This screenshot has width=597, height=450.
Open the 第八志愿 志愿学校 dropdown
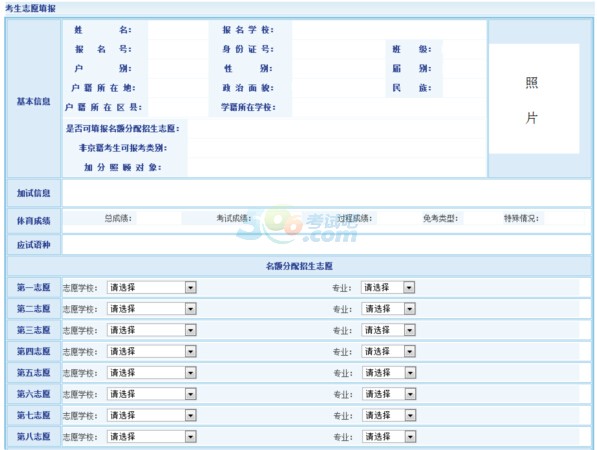[x=152, y=437]
